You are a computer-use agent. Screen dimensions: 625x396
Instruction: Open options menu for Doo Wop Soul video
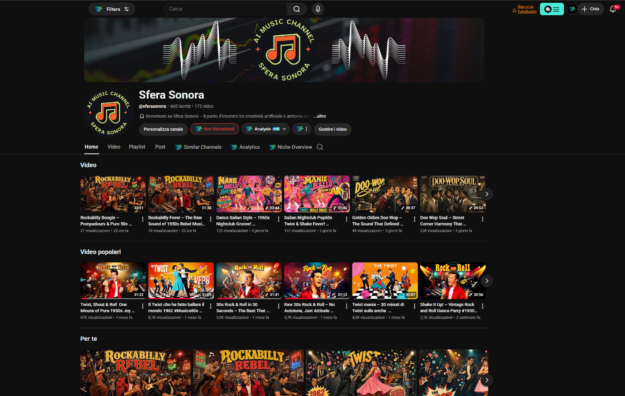[482, 219]
